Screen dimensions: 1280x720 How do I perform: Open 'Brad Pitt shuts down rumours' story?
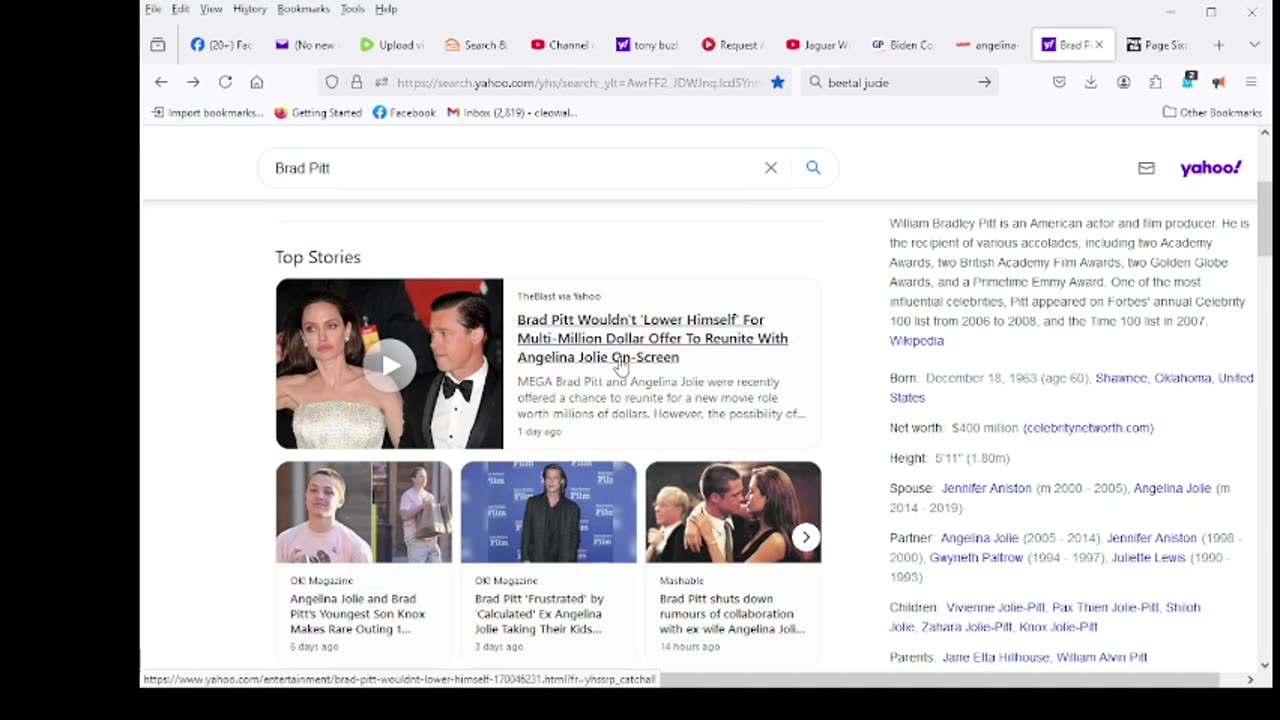tap(732, 614)
